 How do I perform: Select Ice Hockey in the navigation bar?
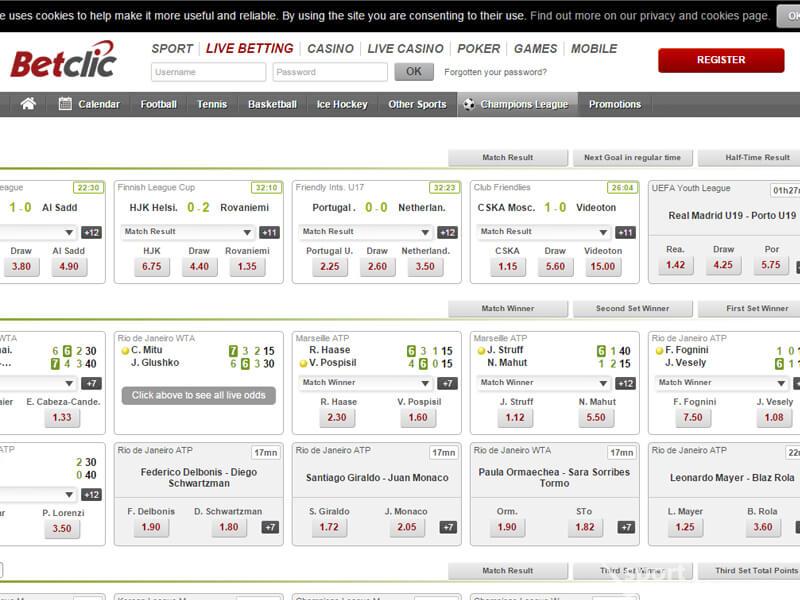342,104
